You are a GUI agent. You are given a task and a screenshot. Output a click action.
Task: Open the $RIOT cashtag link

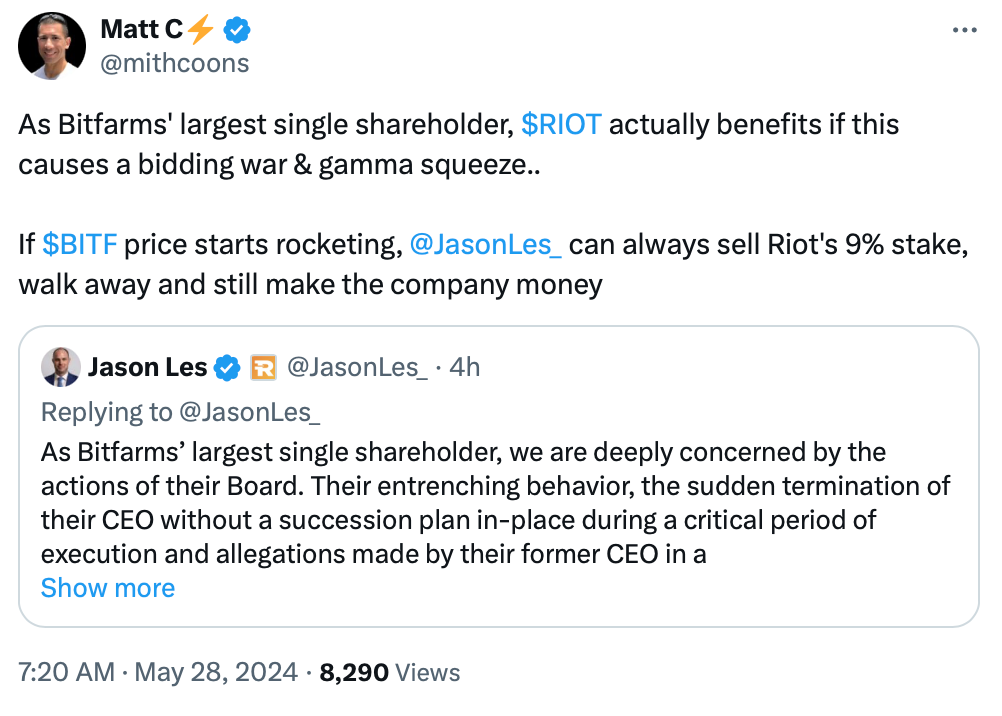coord(561,125)
